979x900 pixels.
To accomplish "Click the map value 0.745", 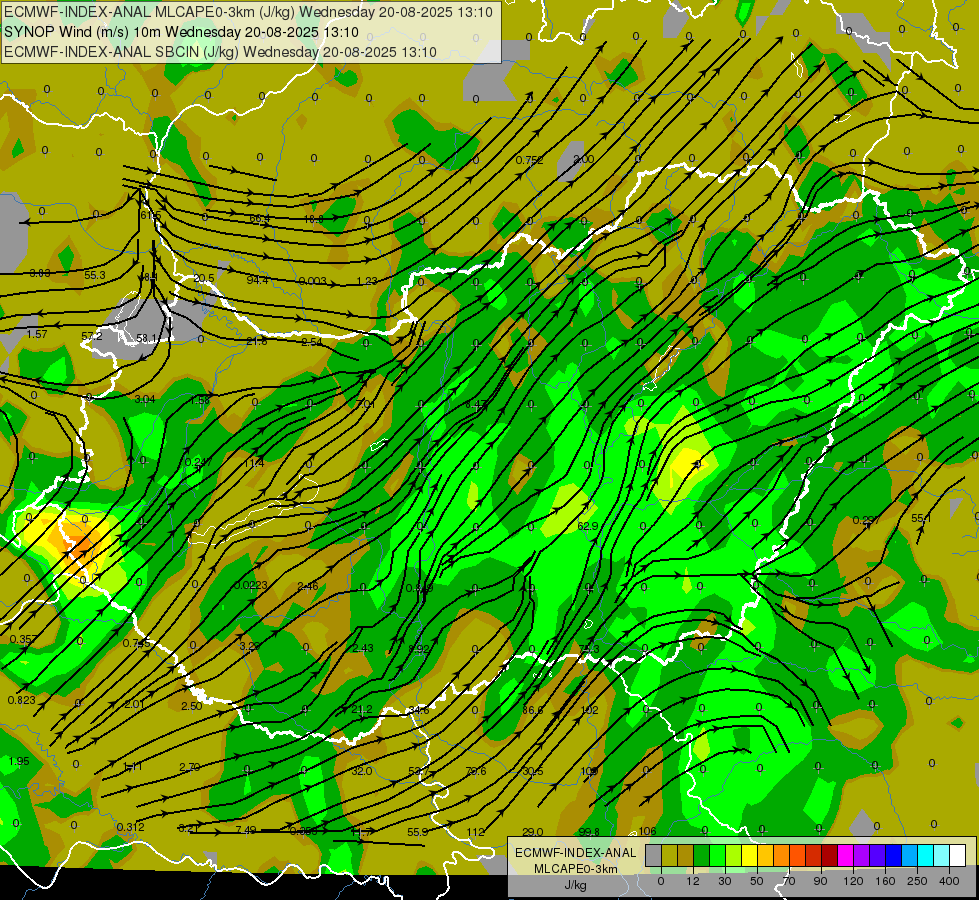I will click(136, 643).
